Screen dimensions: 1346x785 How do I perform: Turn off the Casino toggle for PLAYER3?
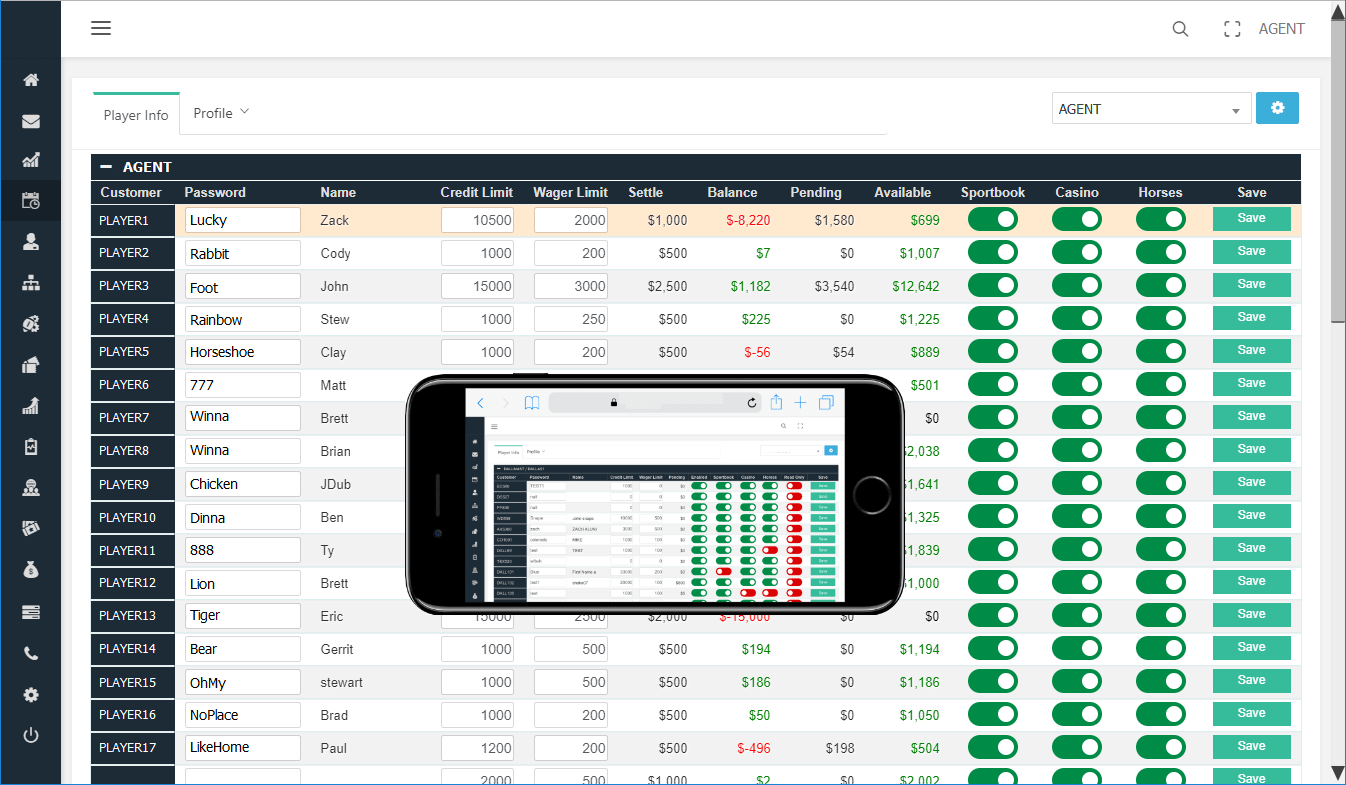(x=1076, y=286)
